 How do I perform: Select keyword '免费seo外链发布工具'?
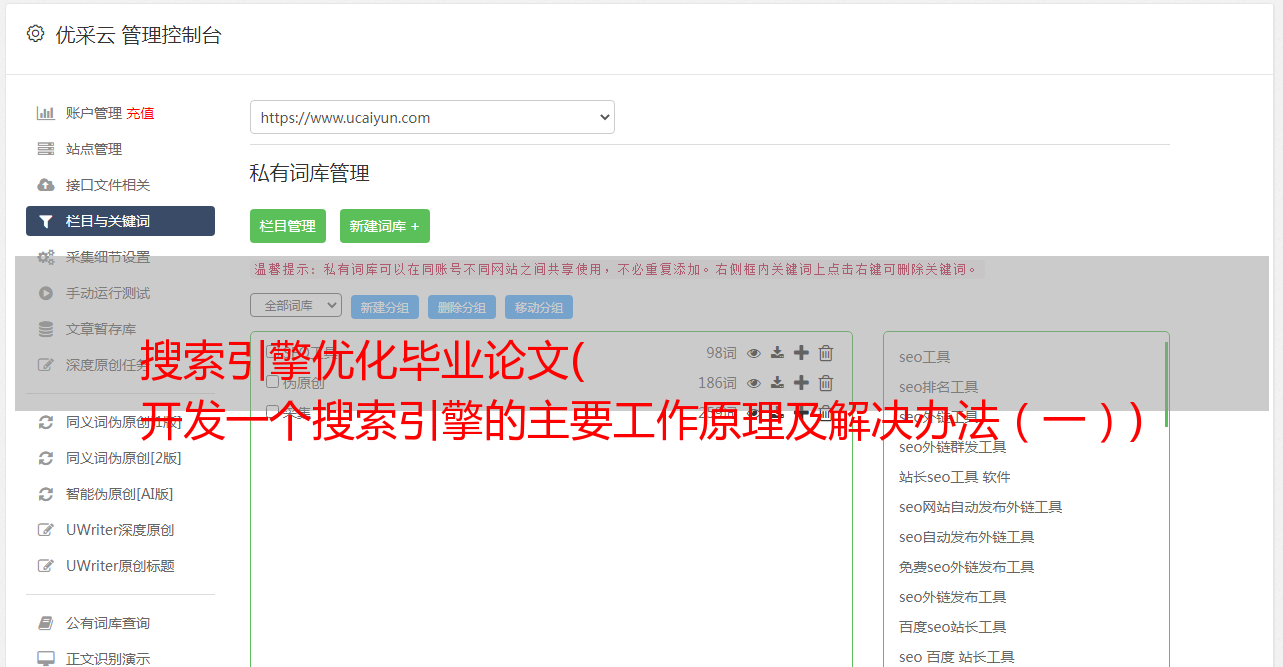pos(967,567)
